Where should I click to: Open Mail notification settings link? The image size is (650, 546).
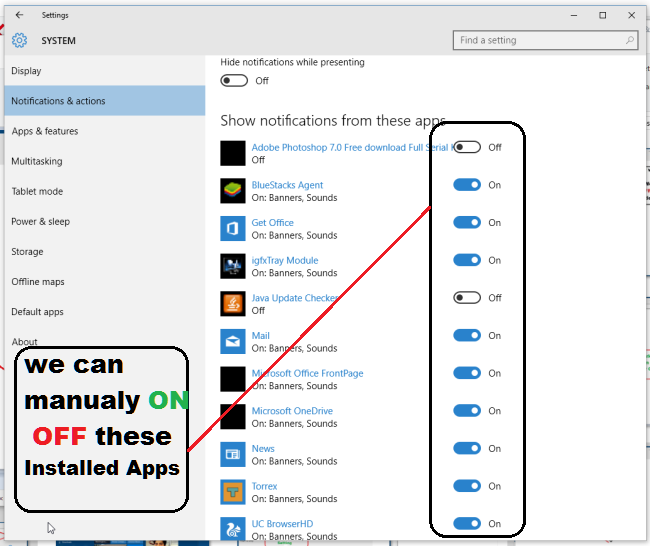coord(260,335)
